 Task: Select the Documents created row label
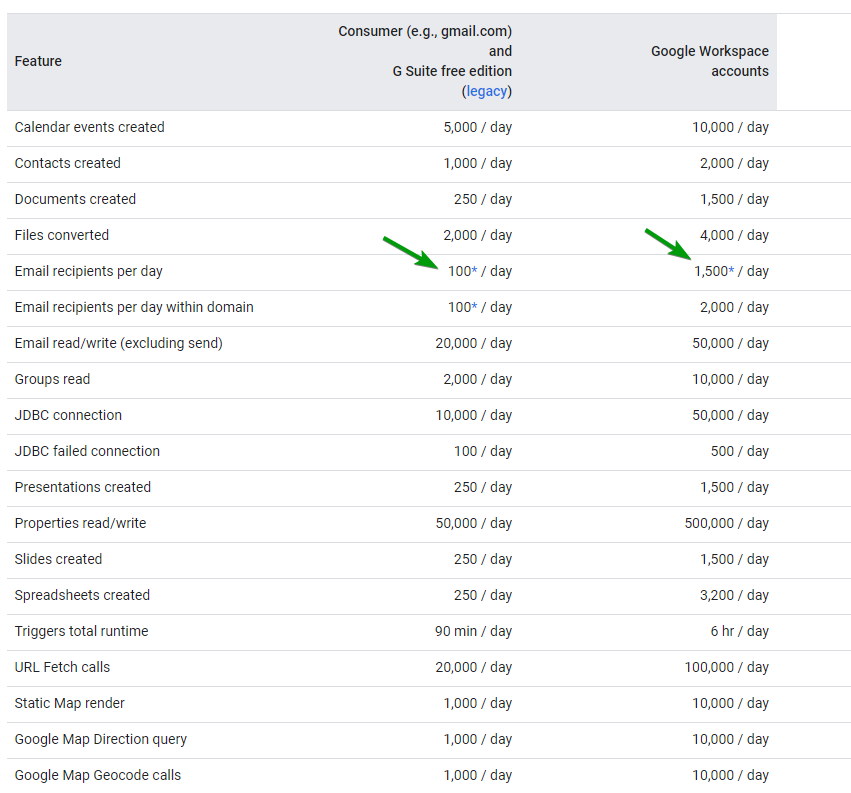(75, 199)
